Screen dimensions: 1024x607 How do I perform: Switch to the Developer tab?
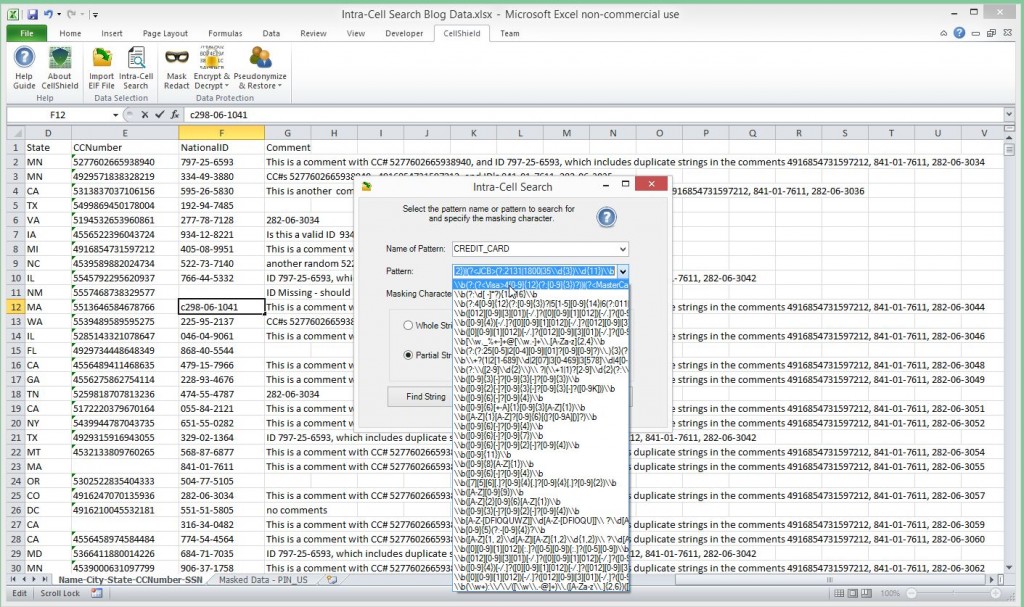point(404,33)
